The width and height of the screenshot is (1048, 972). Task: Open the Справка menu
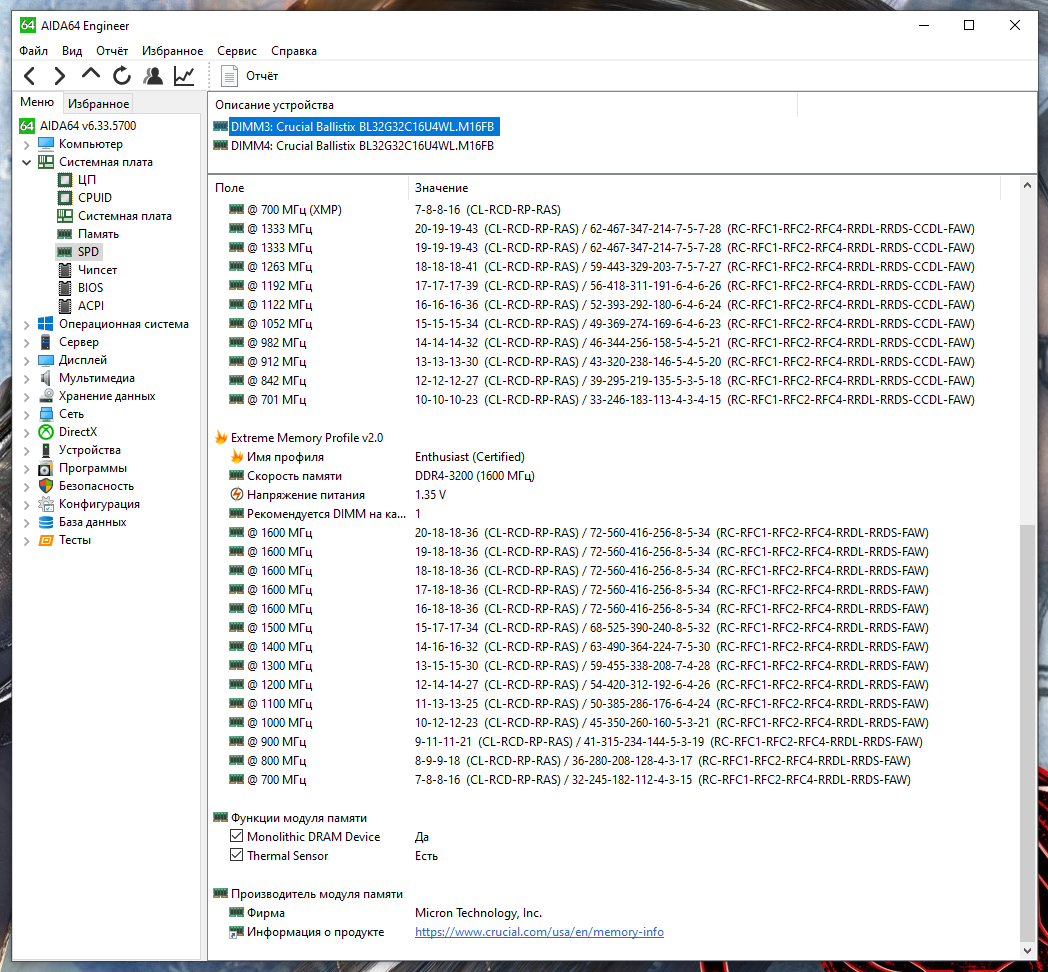coord(294,51)
